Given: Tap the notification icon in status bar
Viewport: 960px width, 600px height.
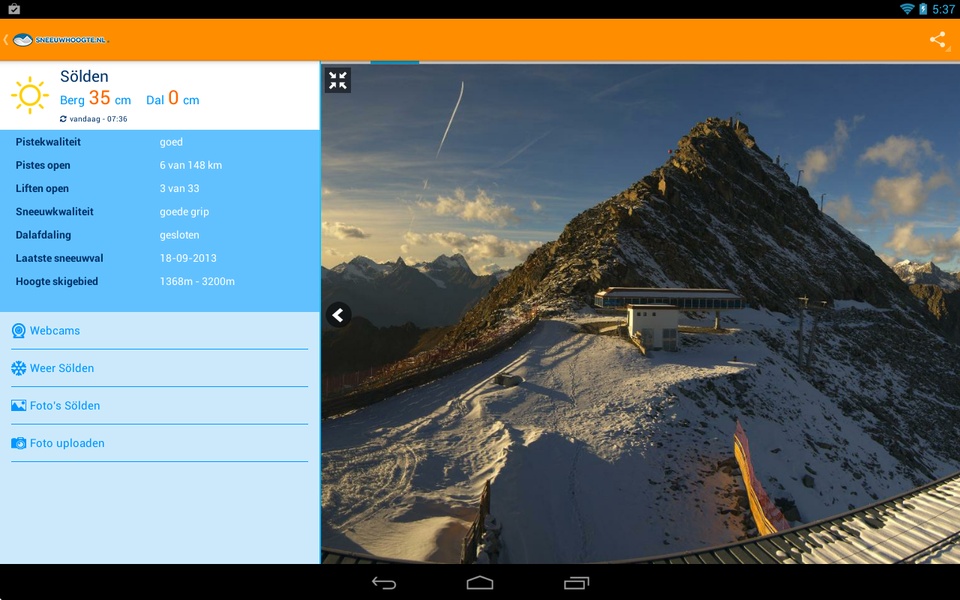Looking at the screenshot, I should tap(14, 9).
